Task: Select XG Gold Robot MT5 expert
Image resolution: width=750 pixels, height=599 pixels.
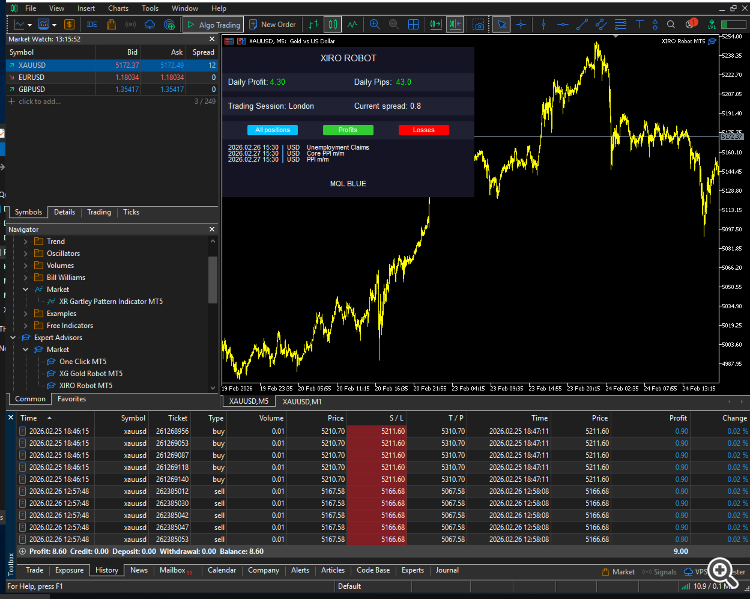Action: pyautogui.click(x=90, y=373)
